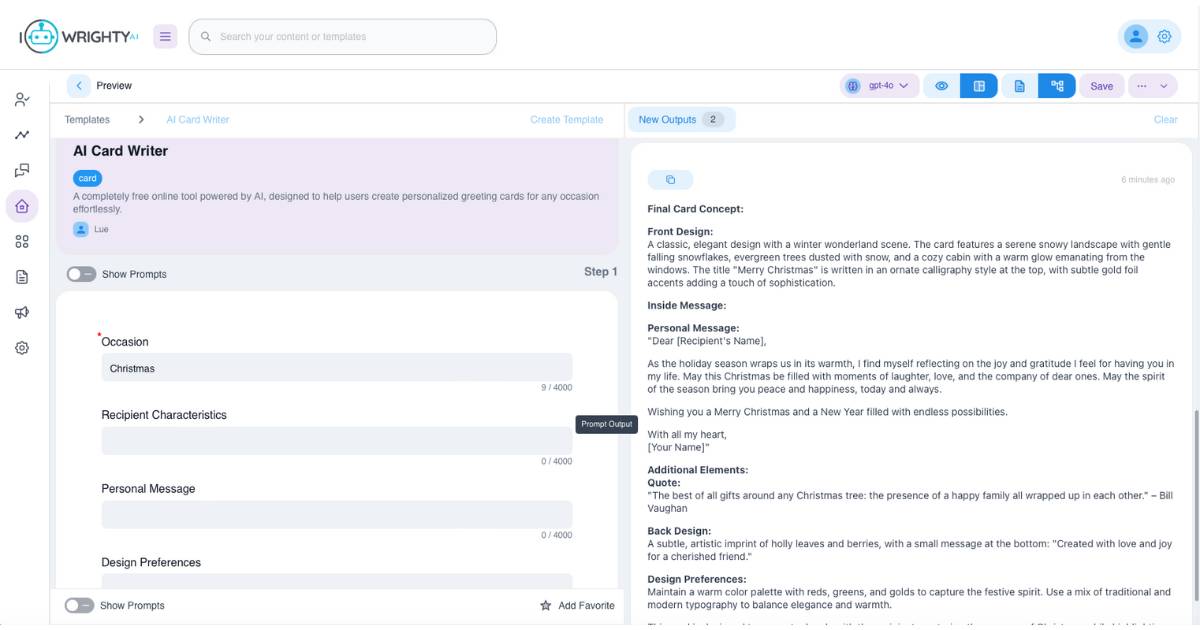Click the Recipient Characteristics input field
This screenshot has width=1200, height=630.
point(336,441)
